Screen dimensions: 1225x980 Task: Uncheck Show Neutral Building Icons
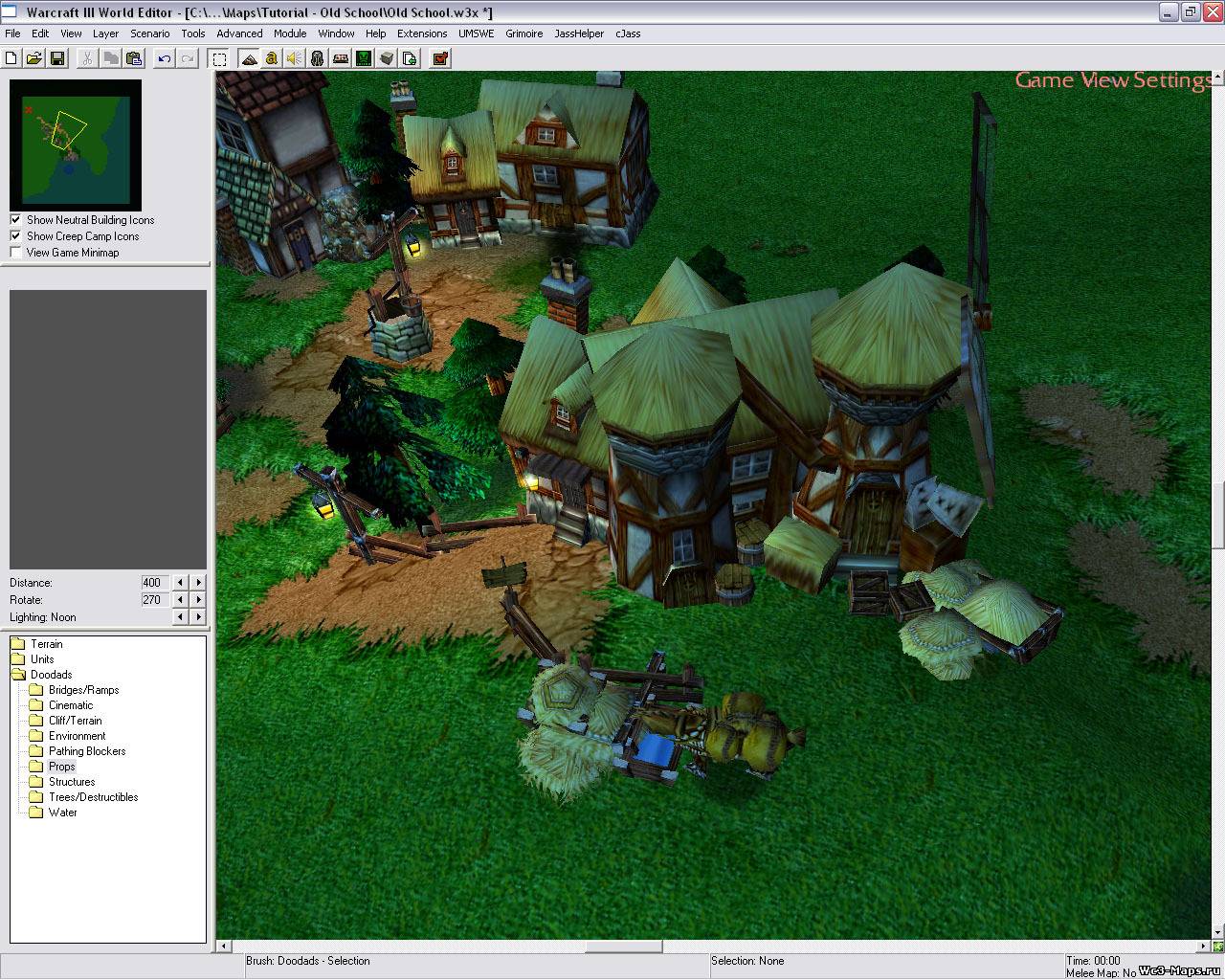15,220
